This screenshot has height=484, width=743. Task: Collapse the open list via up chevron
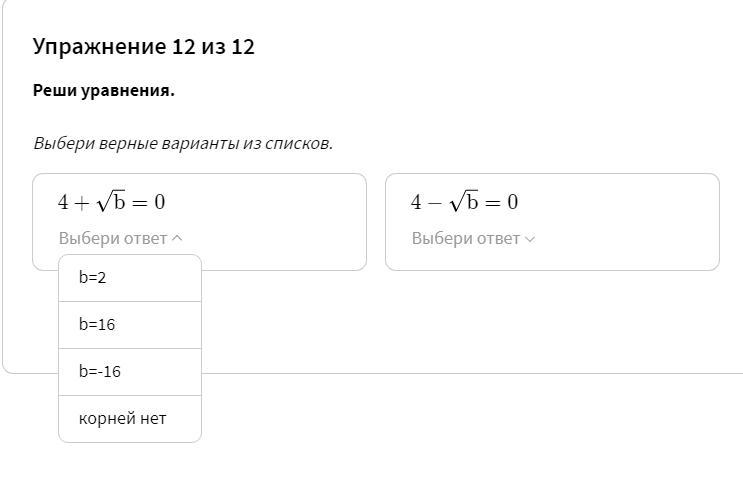click(177, 238)
